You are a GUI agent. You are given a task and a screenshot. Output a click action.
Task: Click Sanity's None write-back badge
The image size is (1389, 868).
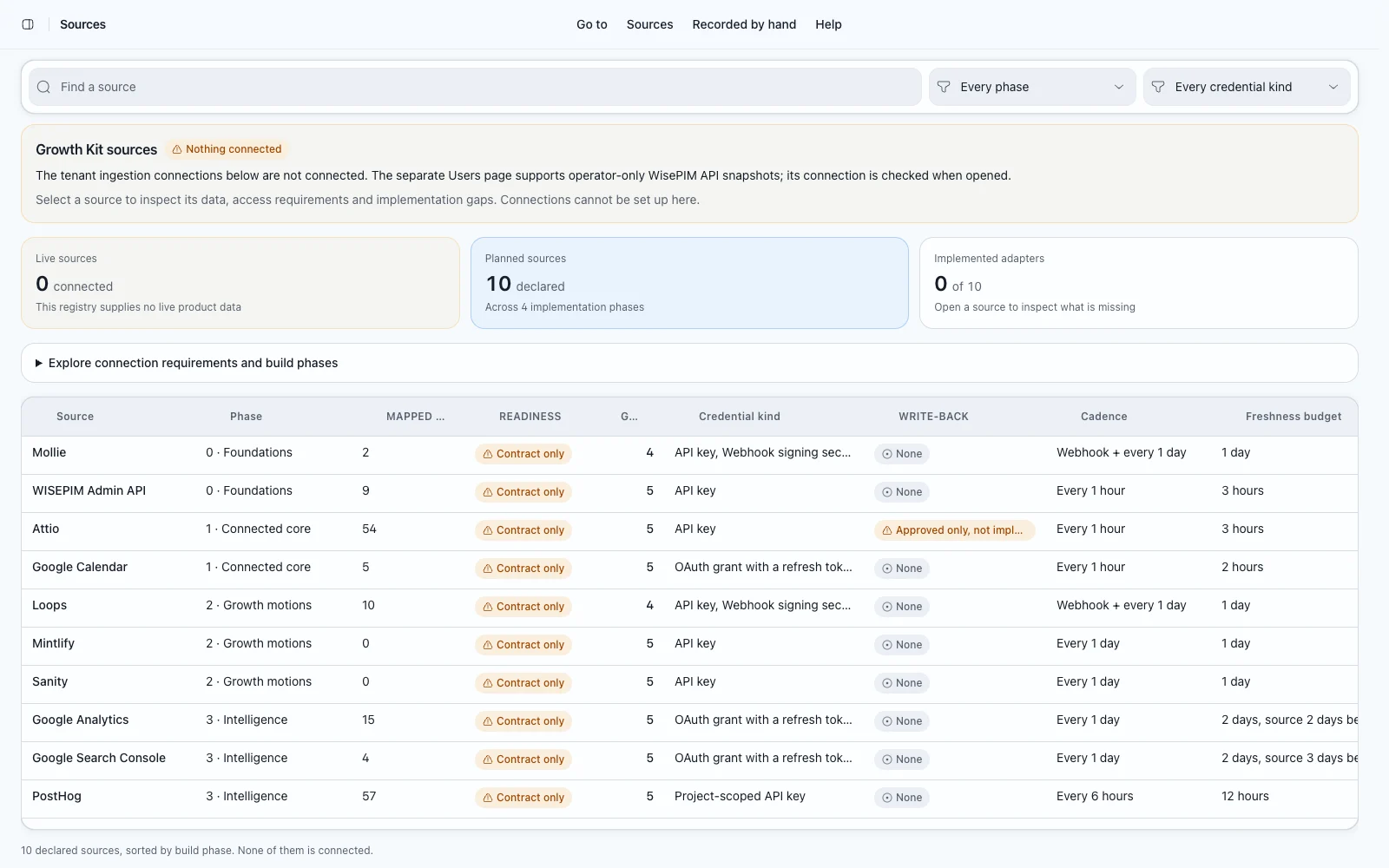click(x=902, y=683)
